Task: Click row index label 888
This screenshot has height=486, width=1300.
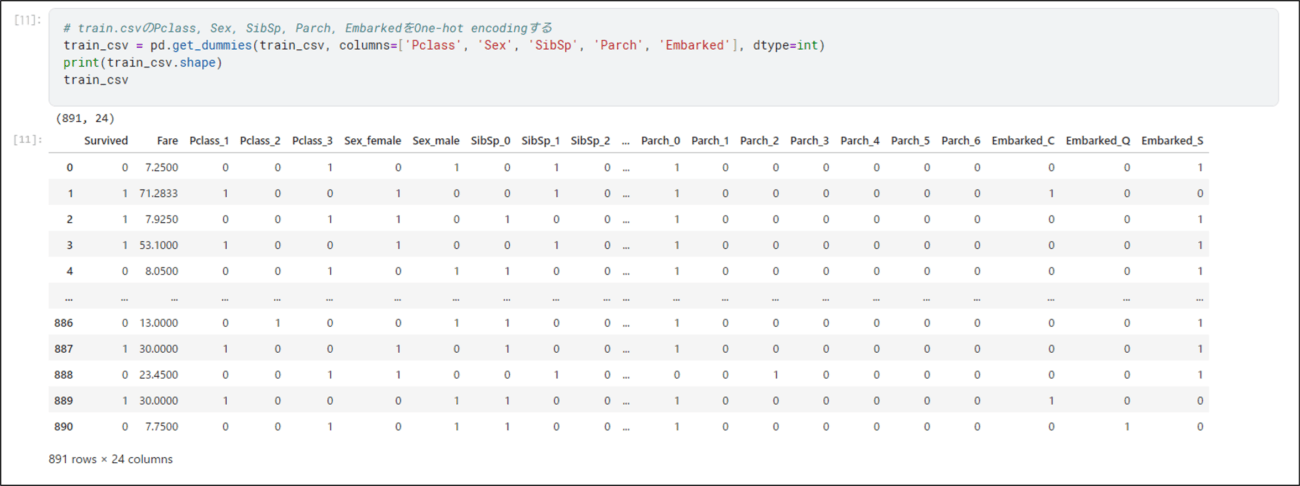Action: click(x=63, y=375)
